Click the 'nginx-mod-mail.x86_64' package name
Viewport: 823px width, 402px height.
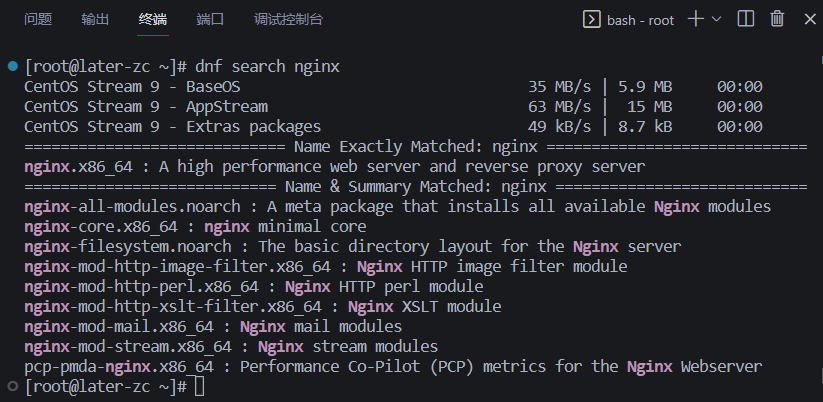tap(119, 326)
